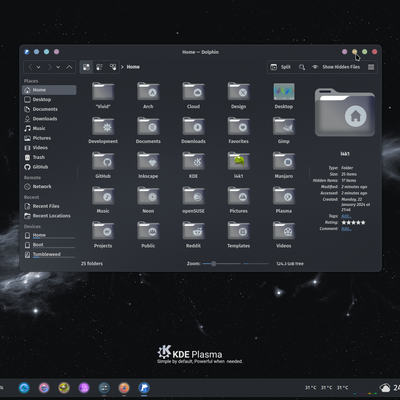This screenshot has width=400, height=400.
Task: Select Documents in Places sidebar
Action: coord(49,109)
